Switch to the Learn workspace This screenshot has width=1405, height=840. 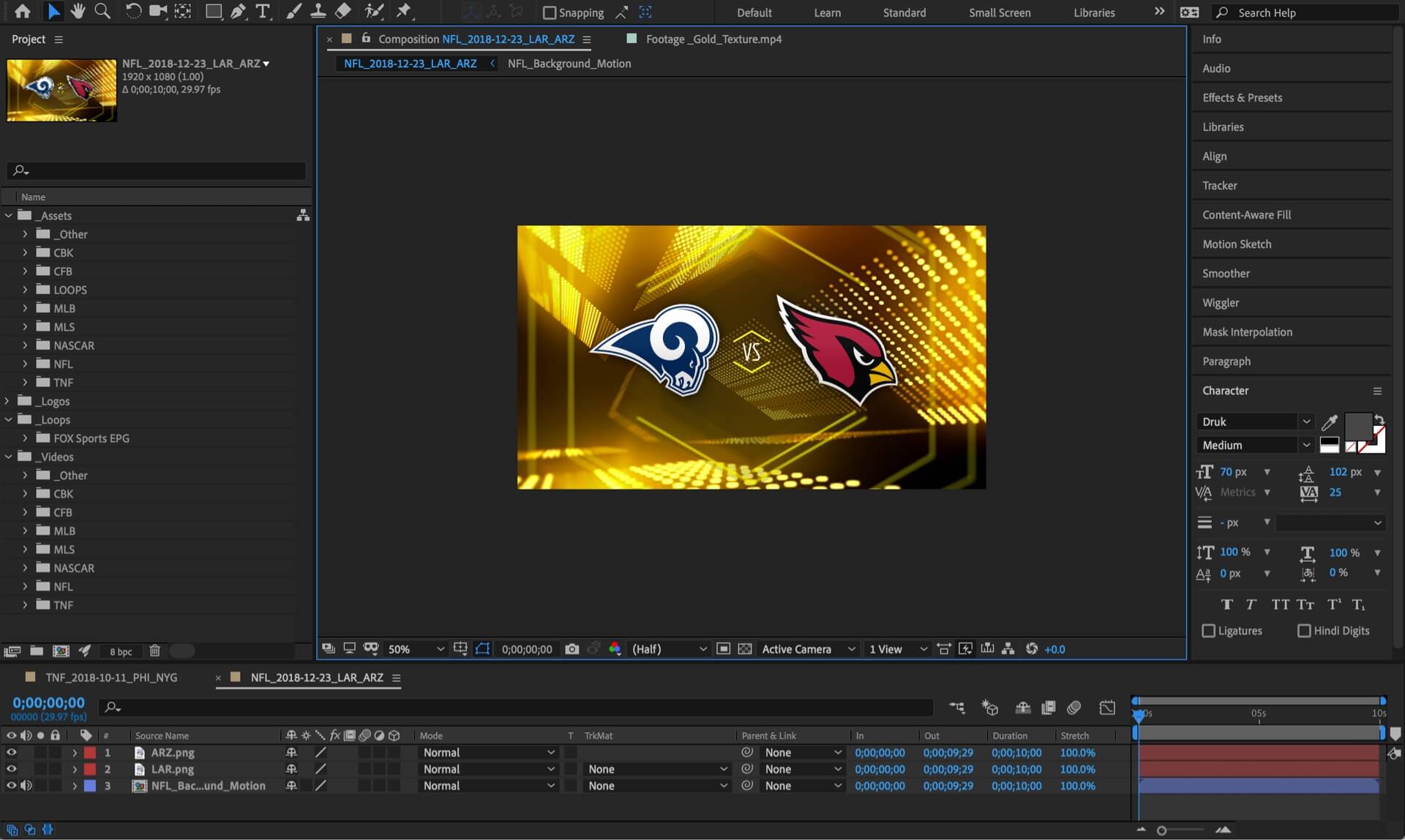(827, 12)
